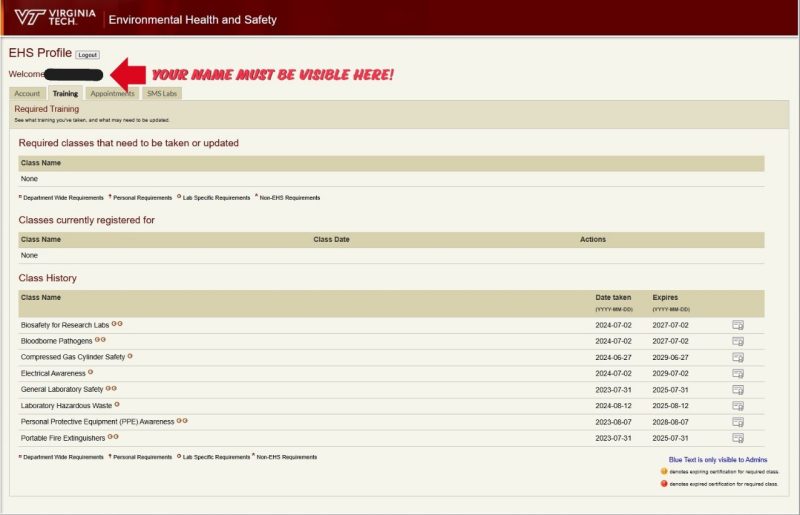The image size is (800, 515).
Task: Click the Class Date column header
Action: [x=331, y=239]
